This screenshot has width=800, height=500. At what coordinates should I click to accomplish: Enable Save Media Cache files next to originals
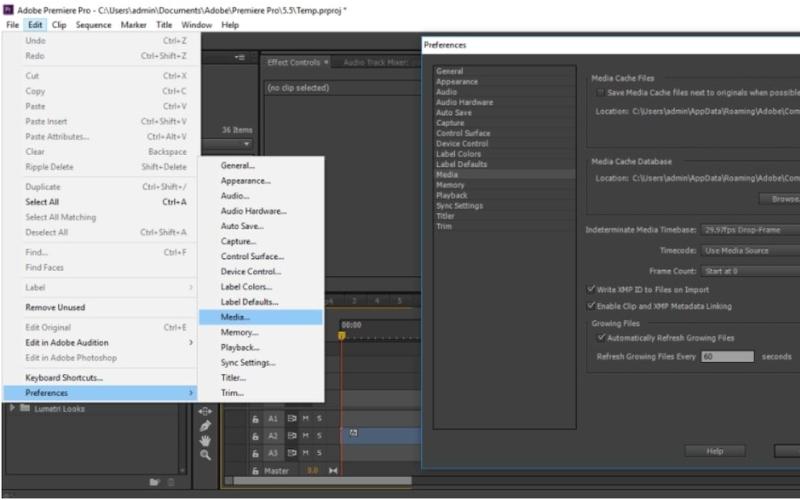[x=601, y=93]
